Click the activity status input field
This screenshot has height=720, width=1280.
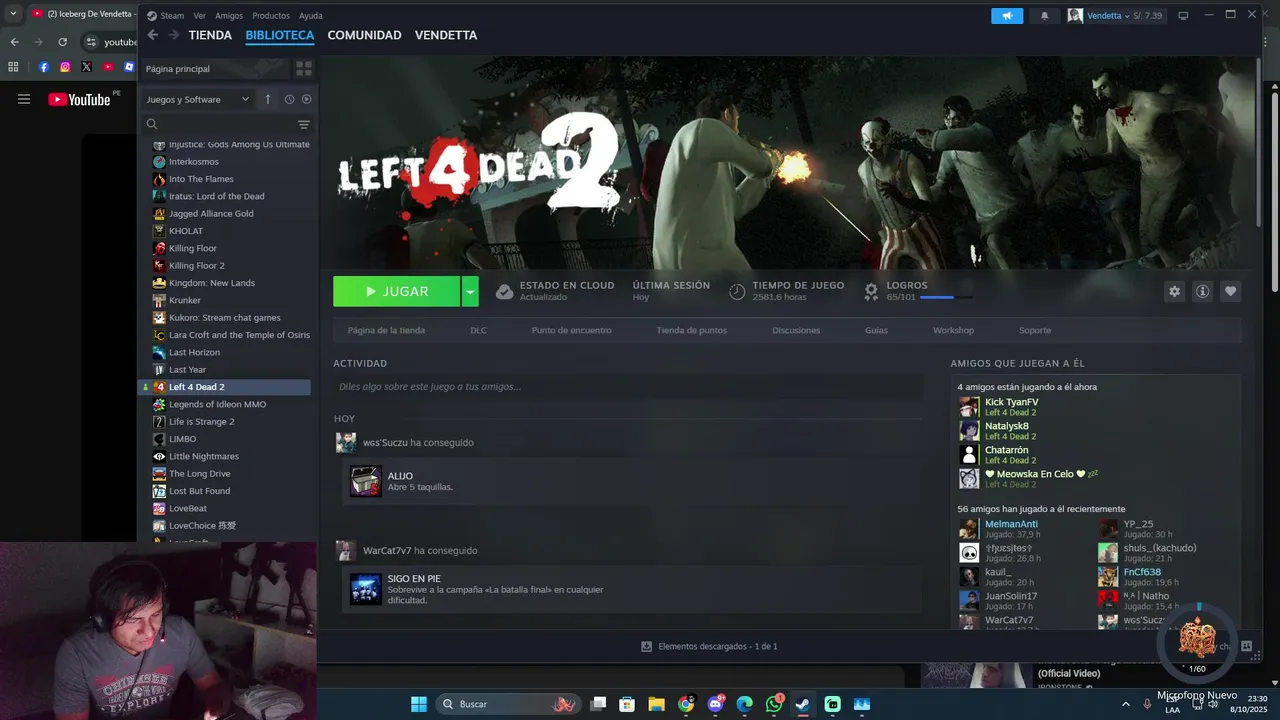coord(628,386)
